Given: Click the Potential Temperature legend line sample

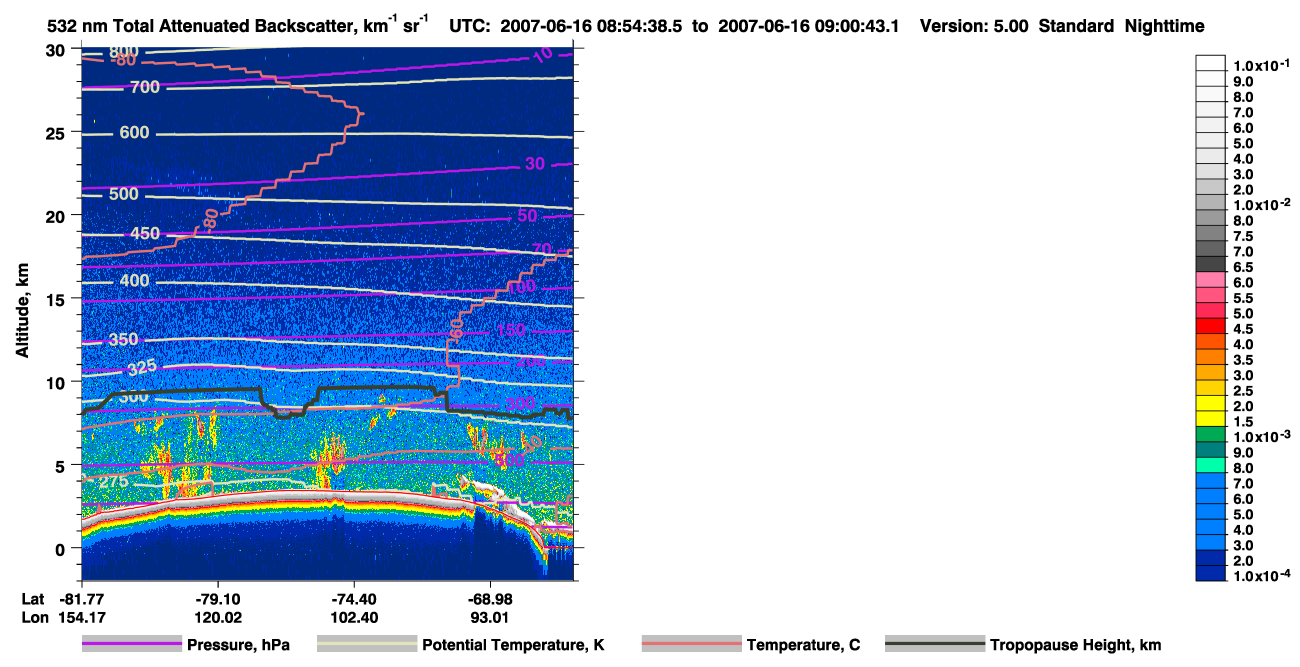Looking at the screenshot, I should point(367,645).
